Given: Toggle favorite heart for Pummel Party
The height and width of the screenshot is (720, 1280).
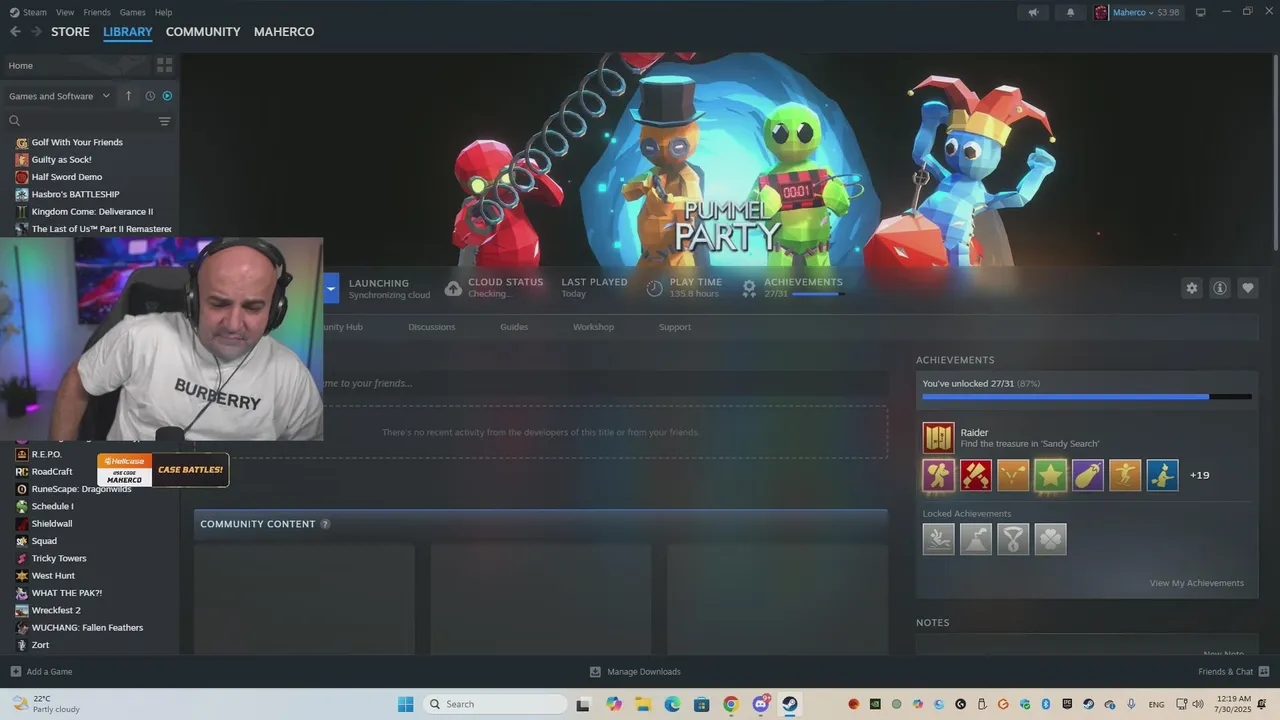Looking at the screenshot, I should click(x=1247, y=288).
